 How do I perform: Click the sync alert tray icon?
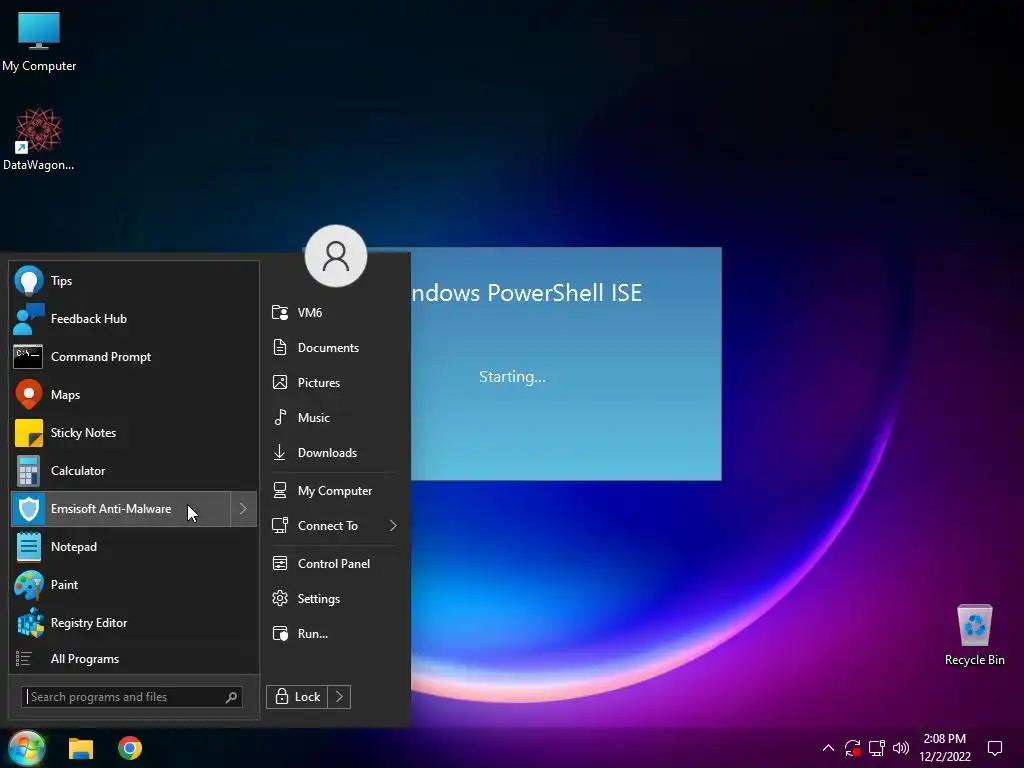tap(852, 748)
